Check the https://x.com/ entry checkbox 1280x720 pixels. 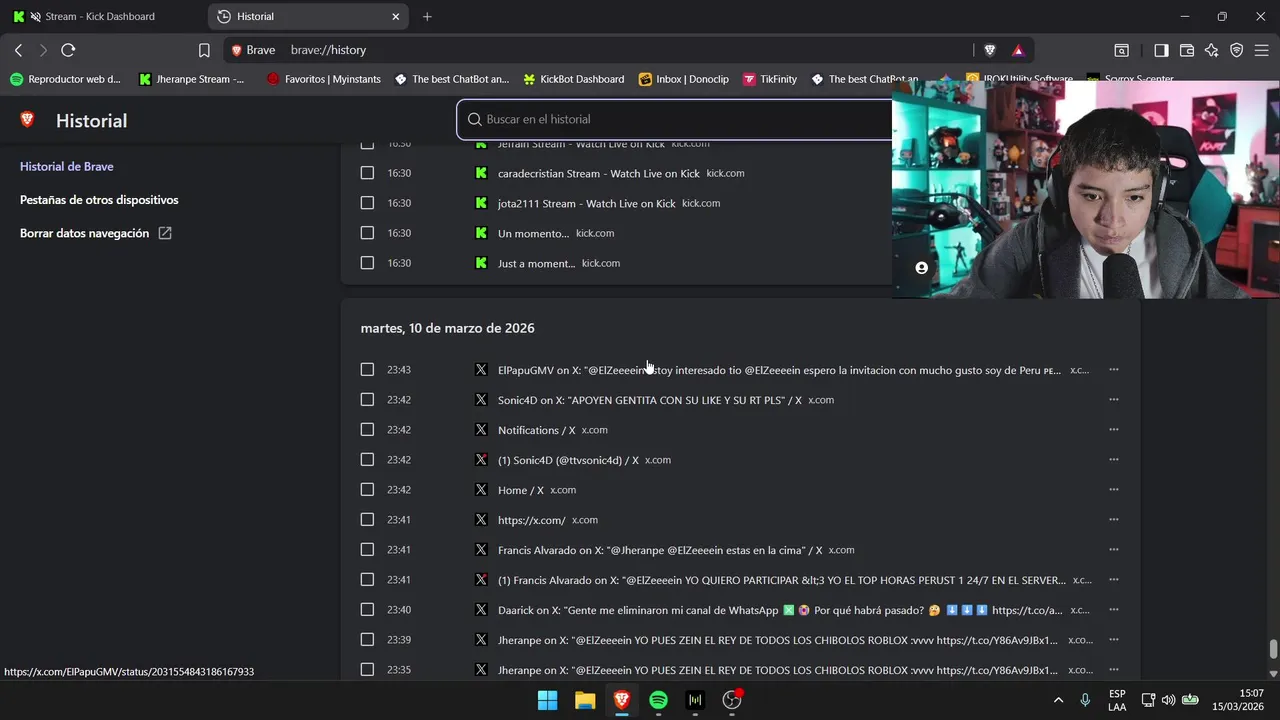tap(367, 520)
